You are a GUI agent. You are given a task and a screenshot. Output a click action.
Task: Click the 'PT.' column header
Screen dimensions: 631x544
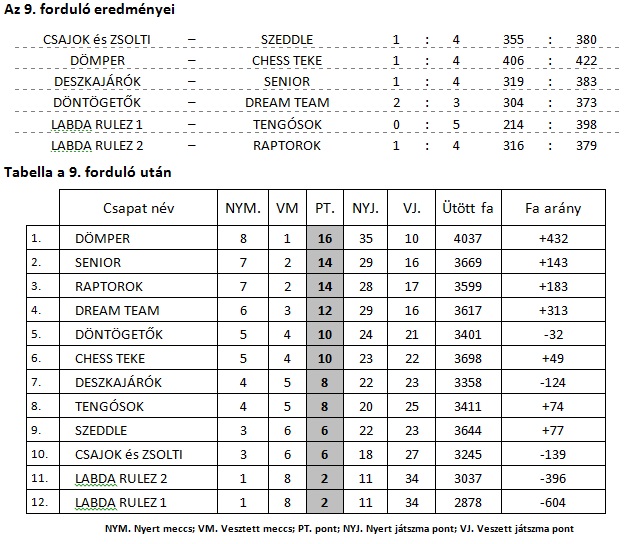325,209
